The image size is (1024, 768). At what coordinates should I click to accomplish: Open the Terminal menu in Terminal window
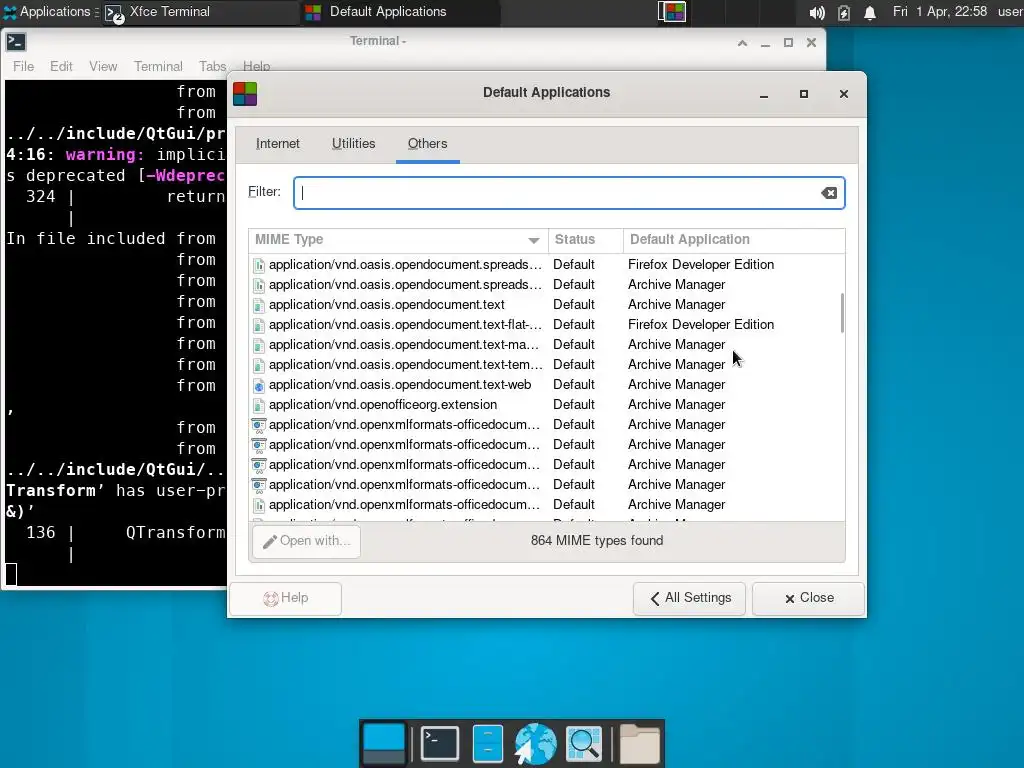(x=158, y=67)
